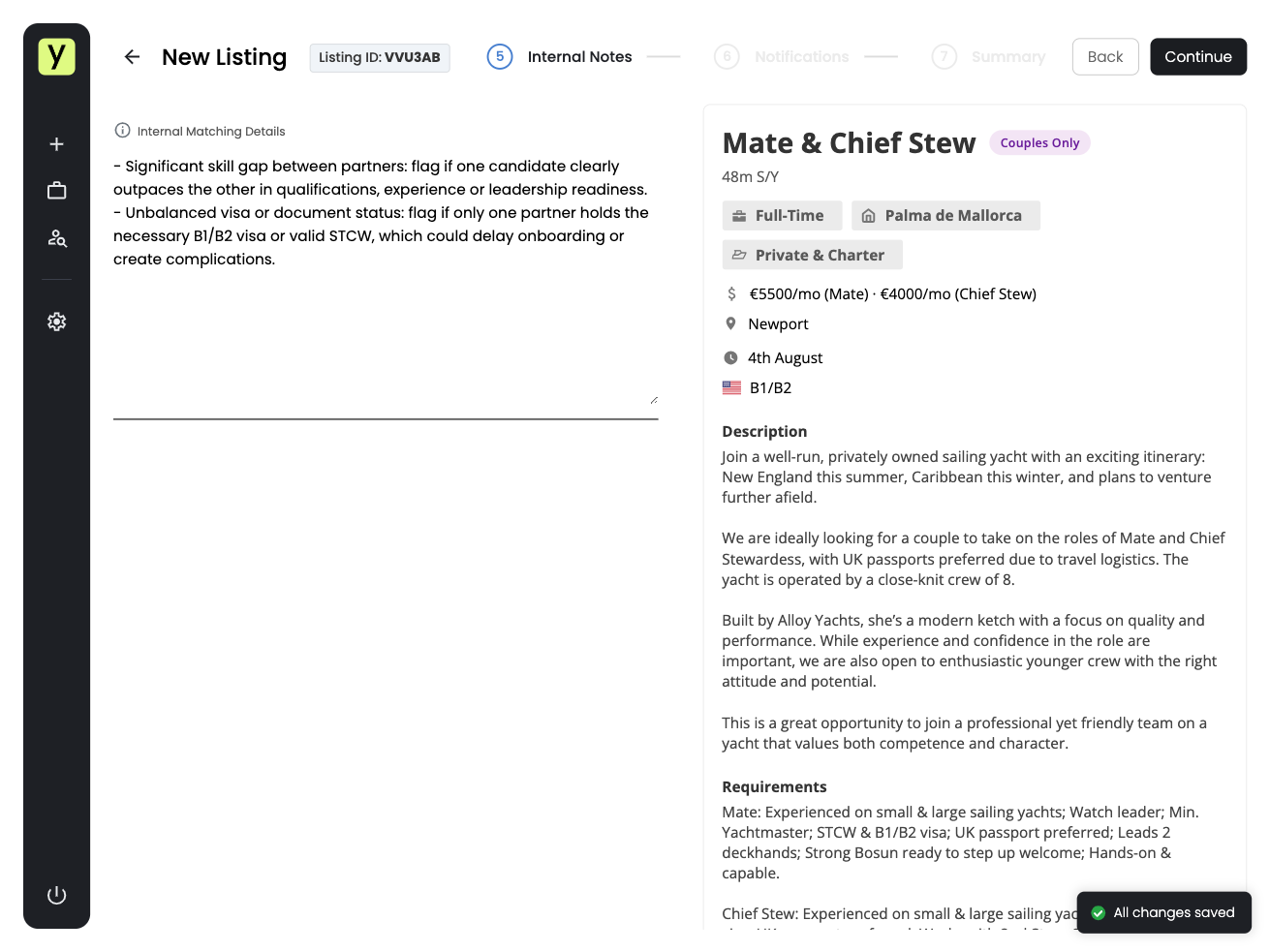The width and height of the screenshot is (1270, 952).
Task: Click the power logout icon
Action: 56,895
